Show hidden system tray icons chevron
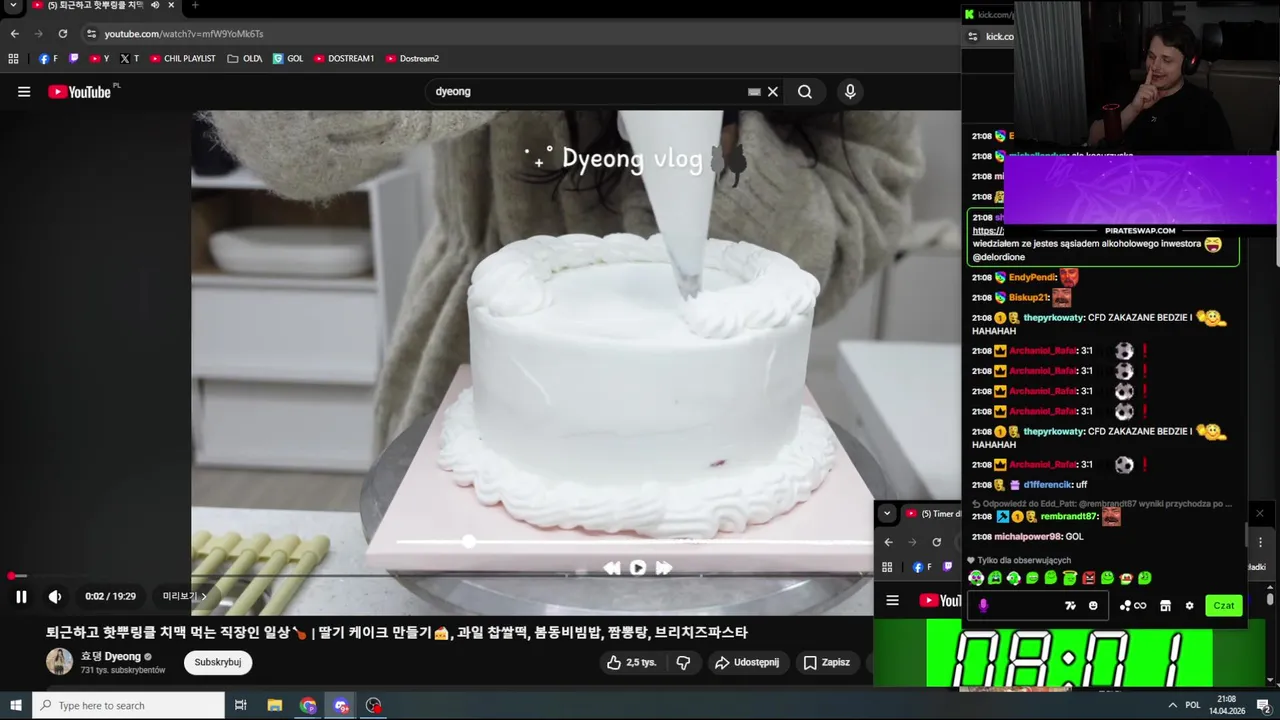Image resolution: width=1280 pixels, height=720 pixels. click(1173, 706)
